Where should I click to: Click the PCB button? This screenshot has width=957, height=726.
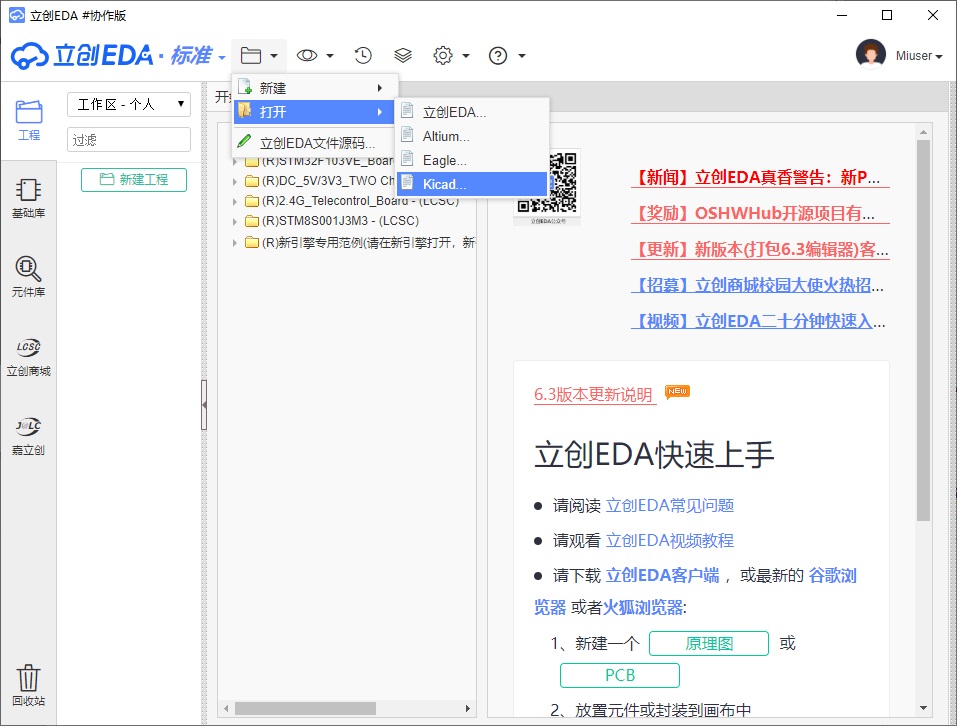click(x=619, y=675)
